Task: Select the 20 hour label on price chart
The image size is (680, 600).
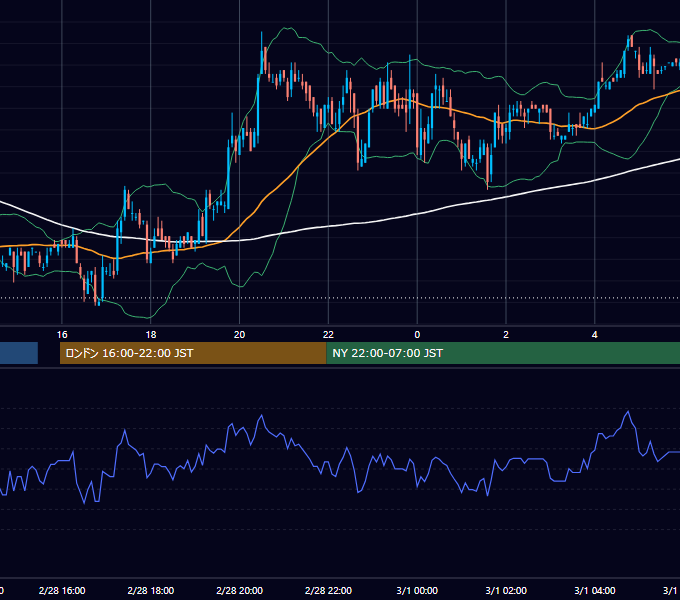Action: pyautogui.click(x=239, y=335)
